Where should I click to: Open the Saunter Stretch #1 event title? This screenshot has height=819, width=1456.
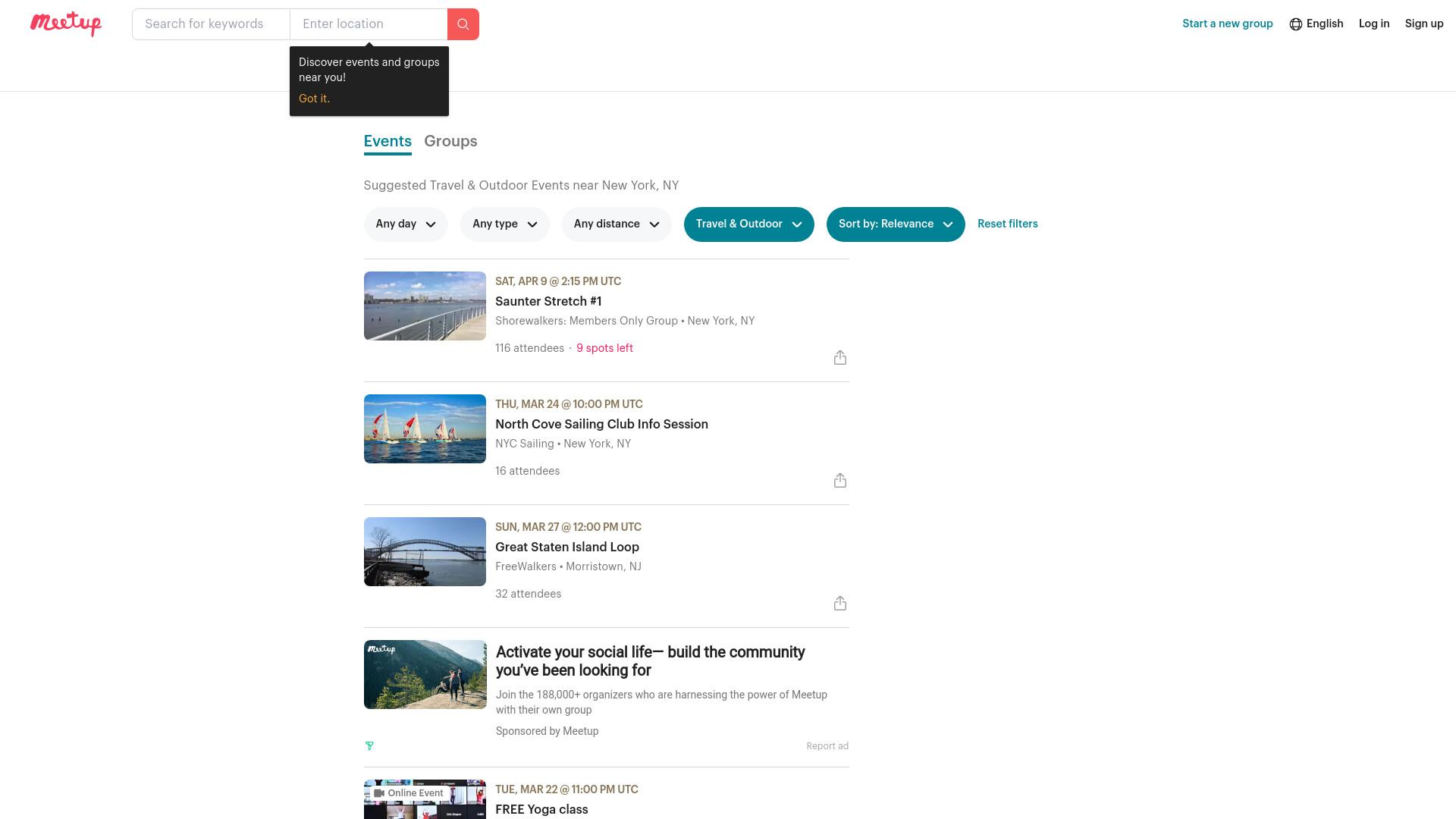click(548, 301)
